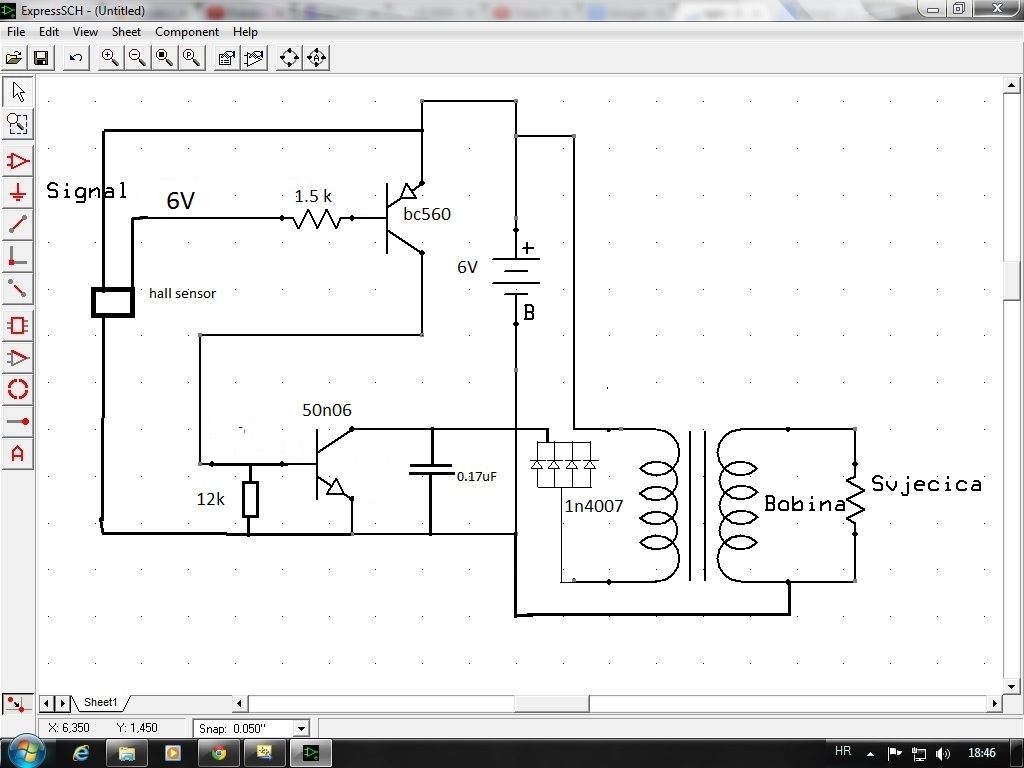Open Chrome from the taskbar
1024x768 pixels.
(219, 753)
